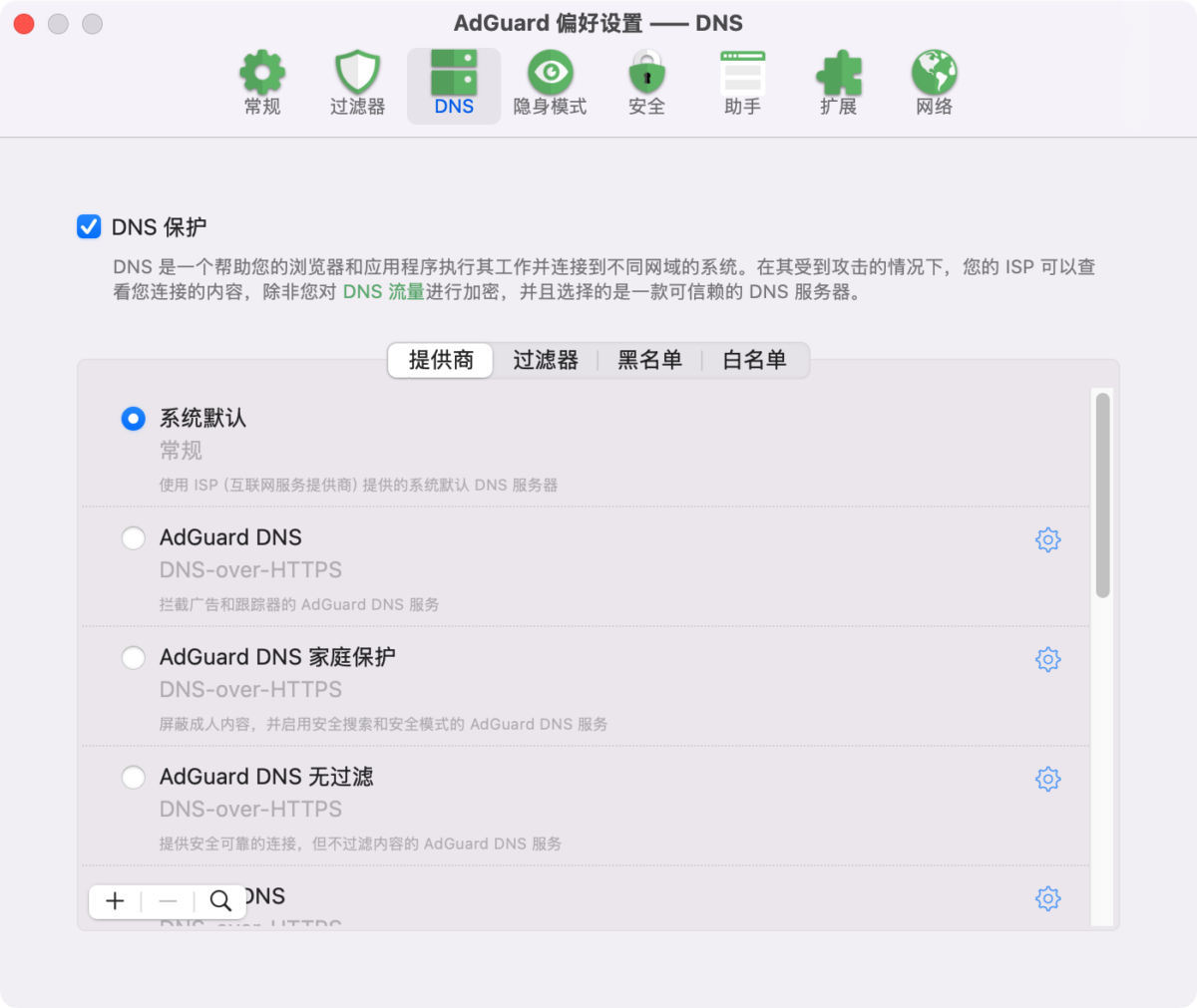
Task: Add a DNS server with plus button
Action: click(x=116, y=901)
